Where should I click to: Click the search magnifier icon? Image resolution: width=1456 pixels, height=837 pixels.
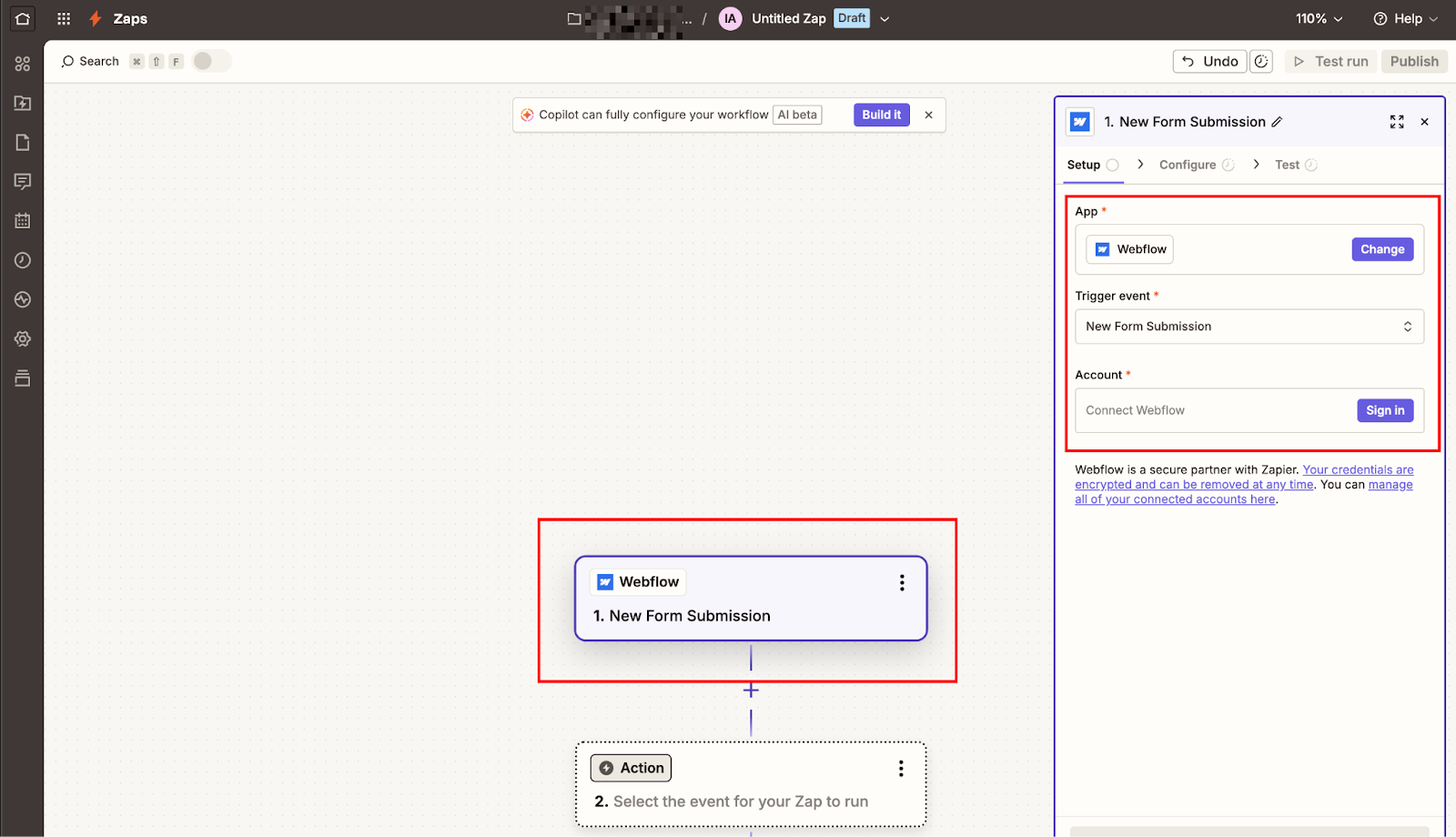[x=67, y=61]
